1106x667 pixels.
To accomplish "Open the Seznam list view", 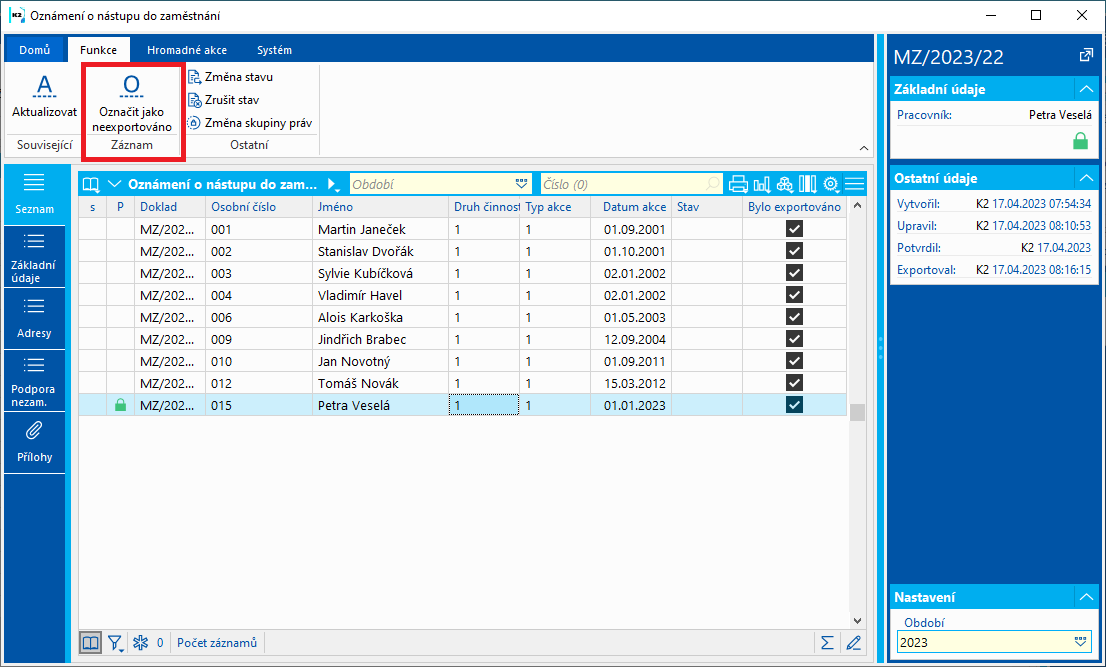I will pos(34,194).
